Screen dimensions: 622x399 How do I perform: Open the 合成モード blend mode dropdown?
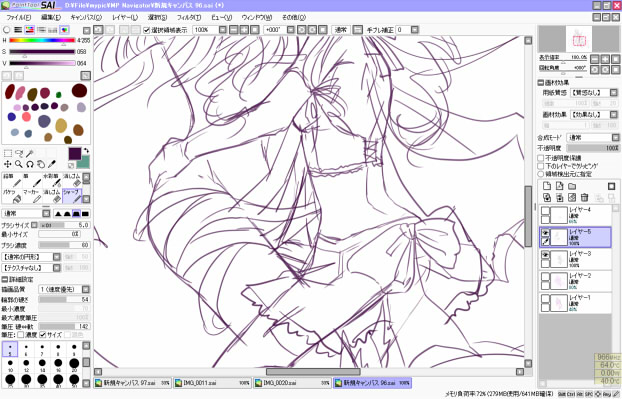point(615,138)
